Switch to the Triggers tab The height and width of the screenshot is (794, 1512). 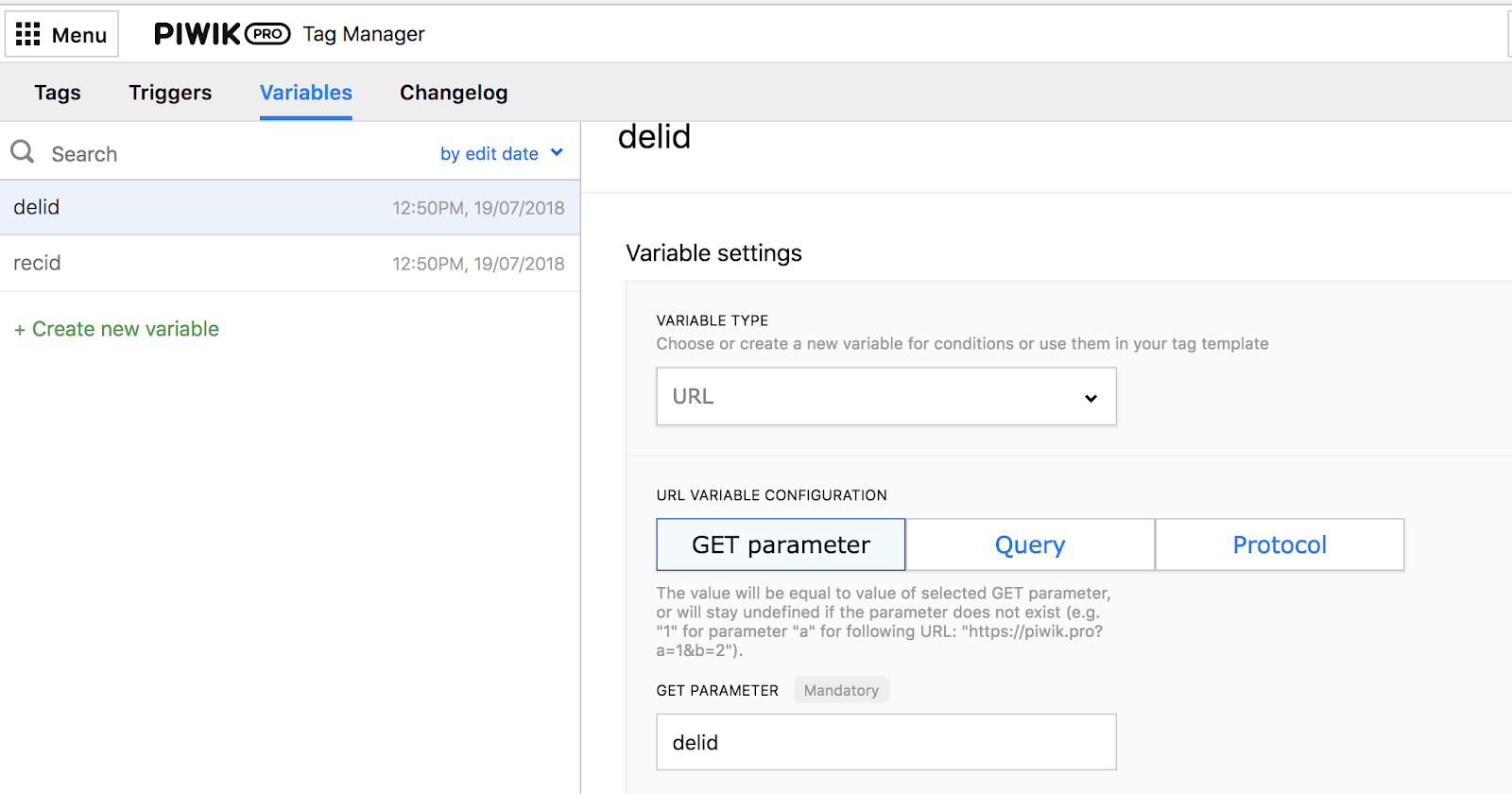click(170, 93)
